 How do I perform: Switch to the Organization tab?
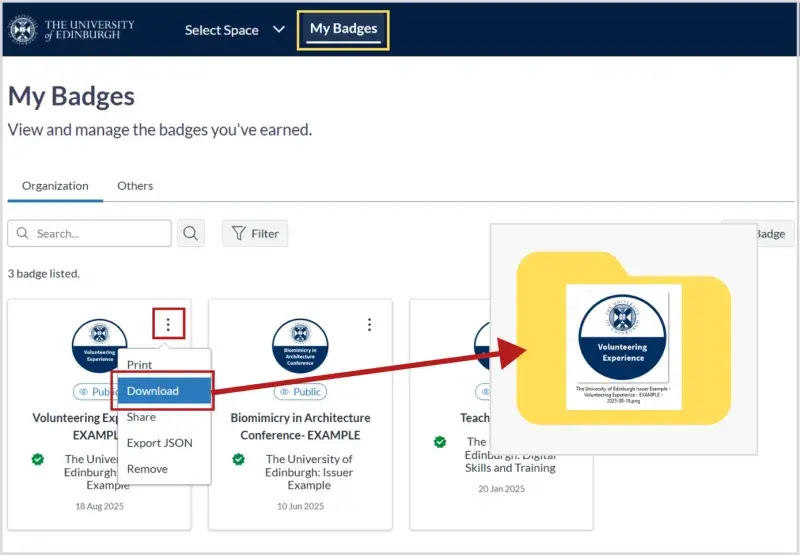coord(55,186)
